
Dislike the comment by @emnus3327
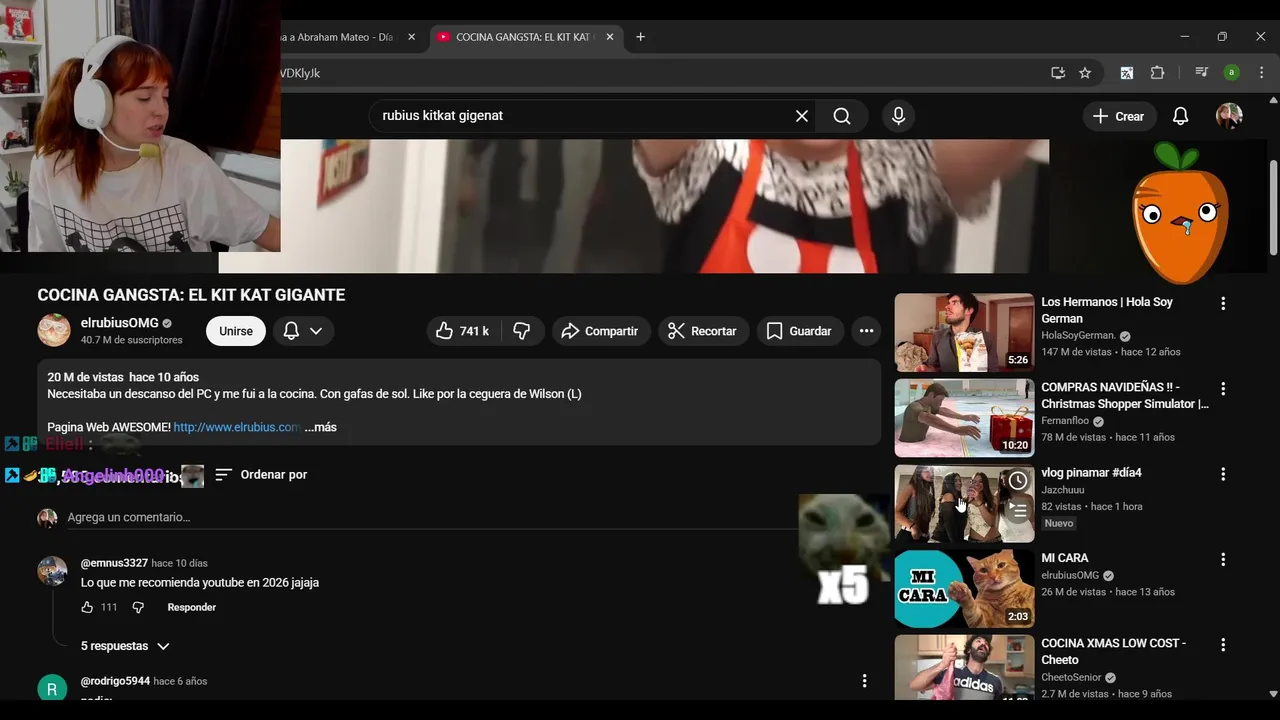coord(138,607)
